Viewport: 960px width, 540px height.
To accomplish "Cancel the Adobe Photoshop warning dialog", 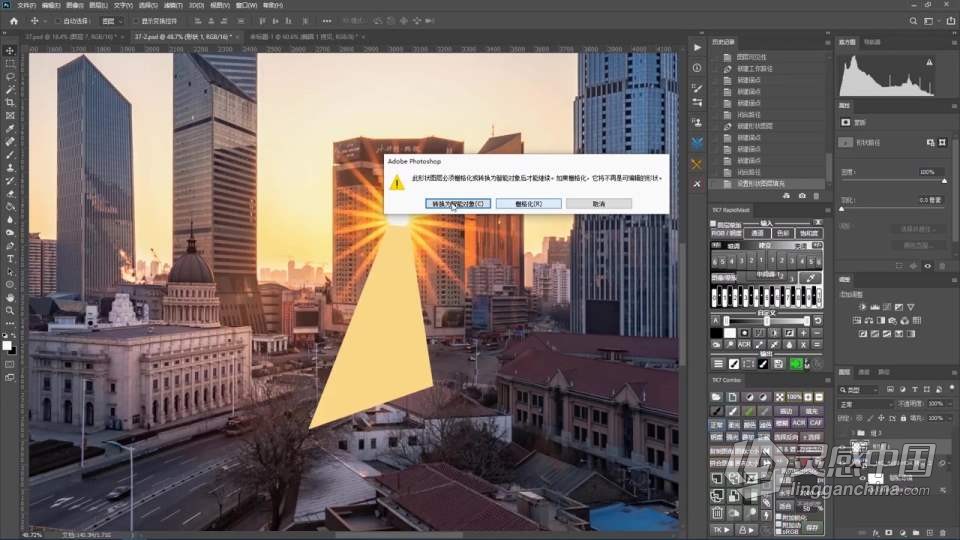I will tap(599, 204).
